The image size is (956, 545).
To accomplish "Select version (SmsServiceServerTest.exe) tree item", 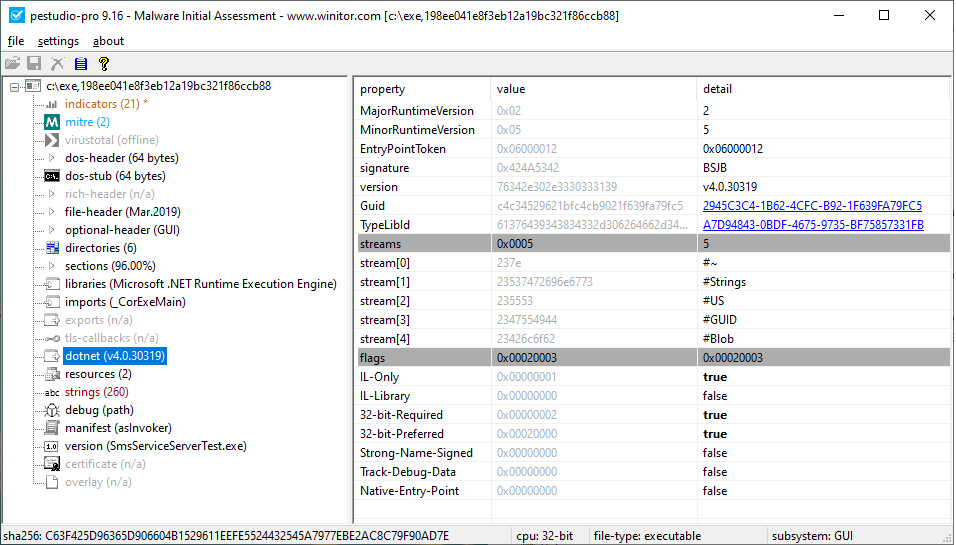I will [x=155, y=446].
